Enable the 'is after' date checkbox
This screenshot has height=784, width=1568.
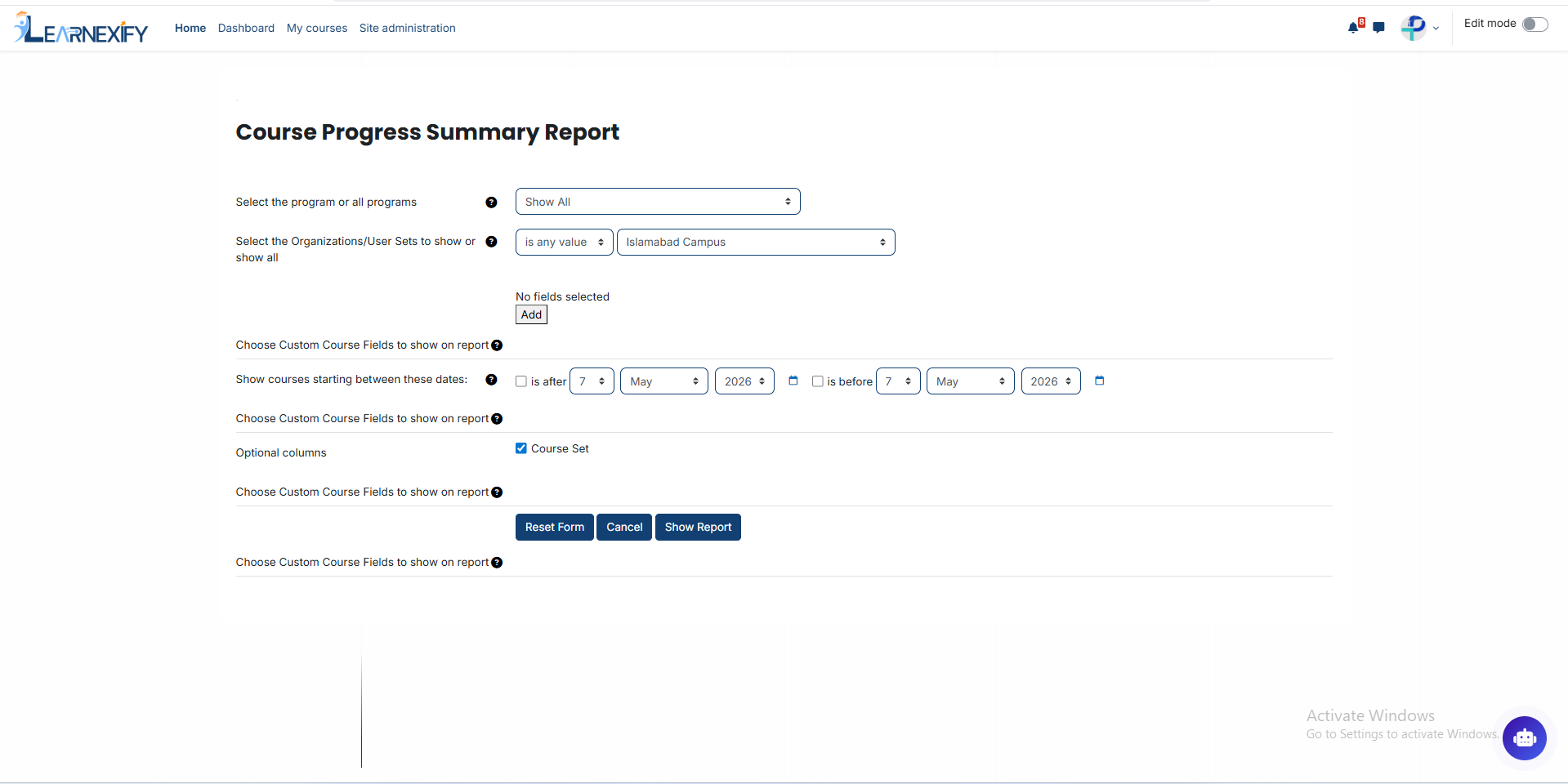pos(521,381)
